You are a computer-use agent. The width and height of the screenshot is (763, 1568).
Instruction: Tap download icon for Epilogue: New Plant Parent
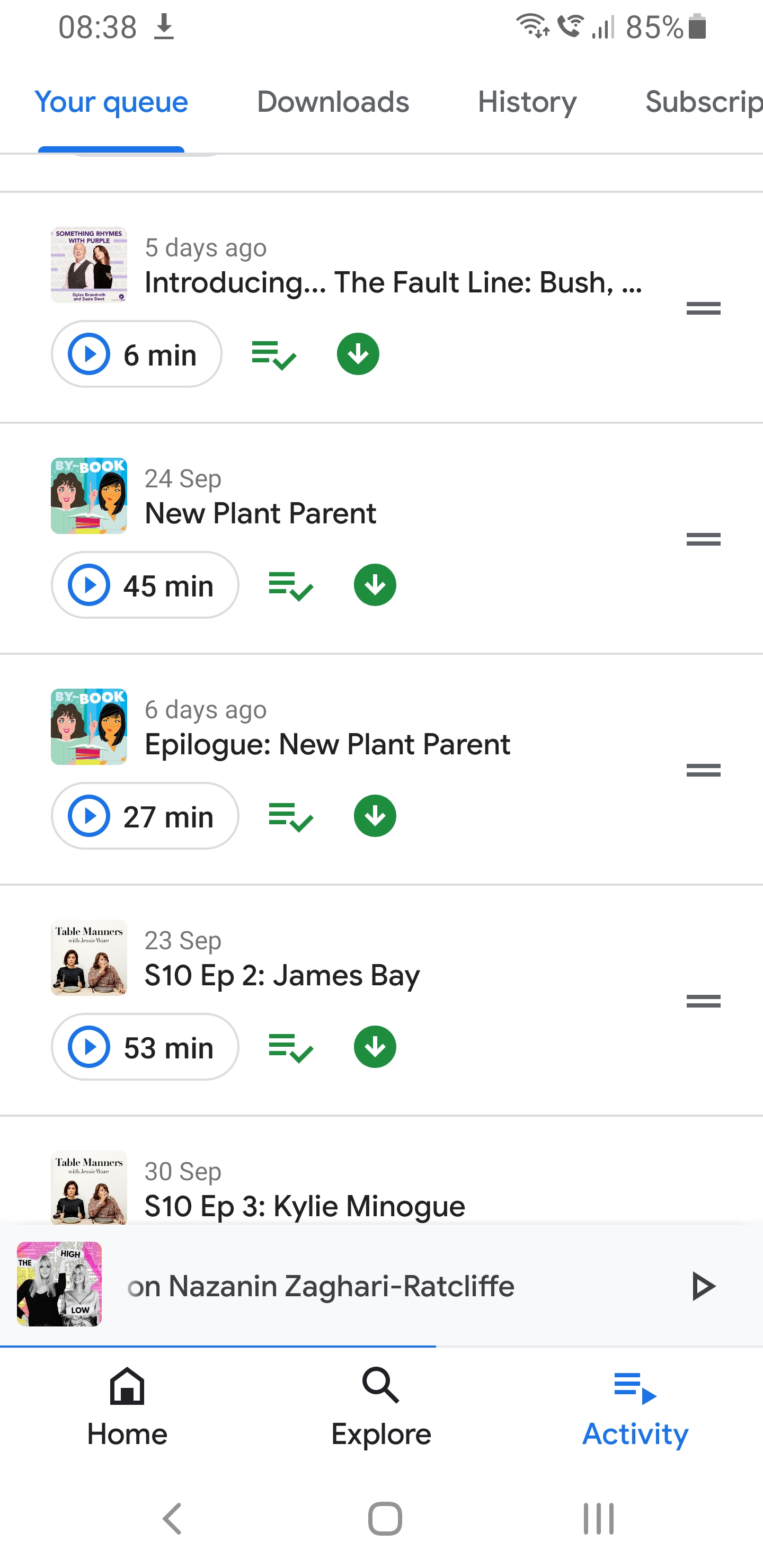point(375,816)
